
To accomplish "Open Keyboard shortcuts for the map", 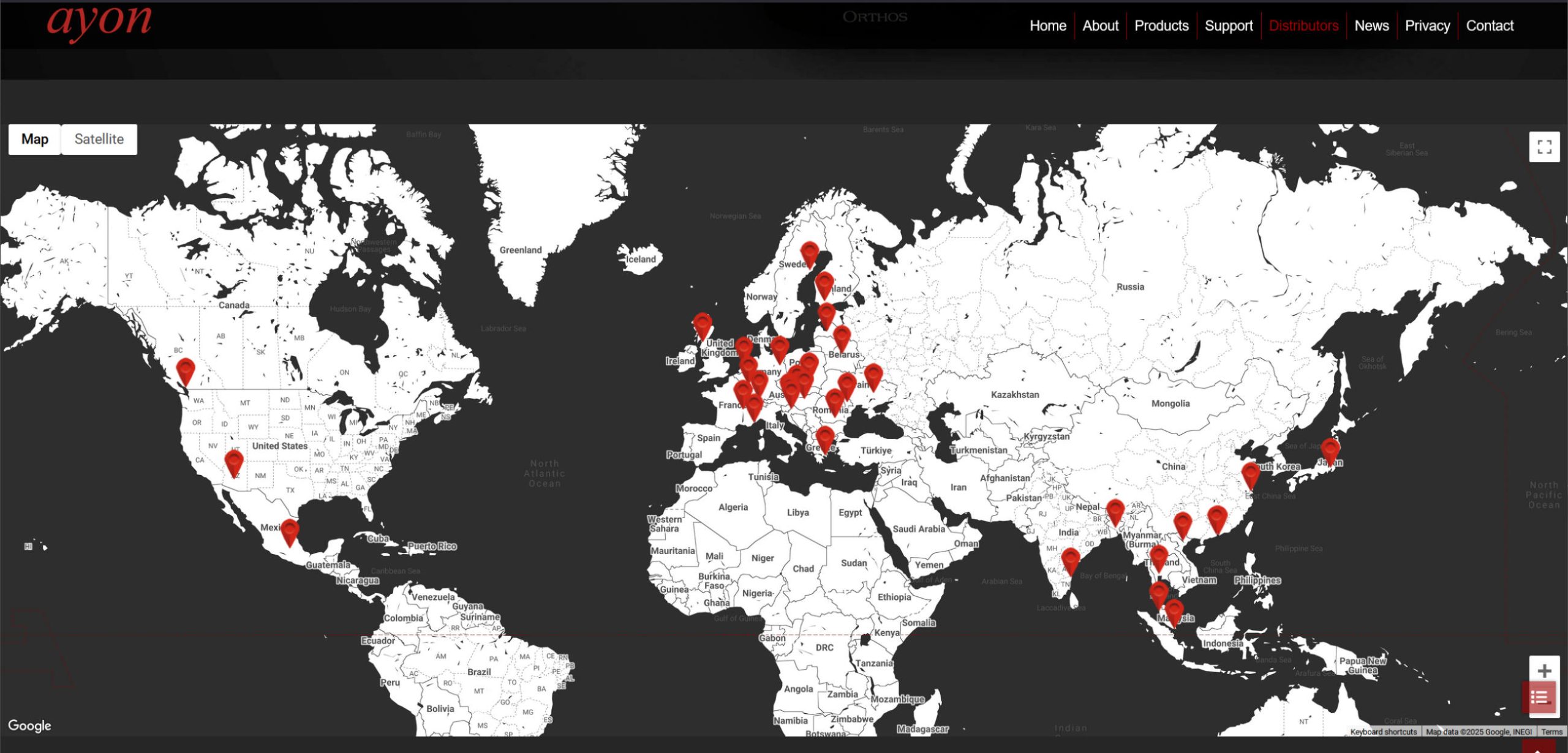I will click(x=1384, y=732).
